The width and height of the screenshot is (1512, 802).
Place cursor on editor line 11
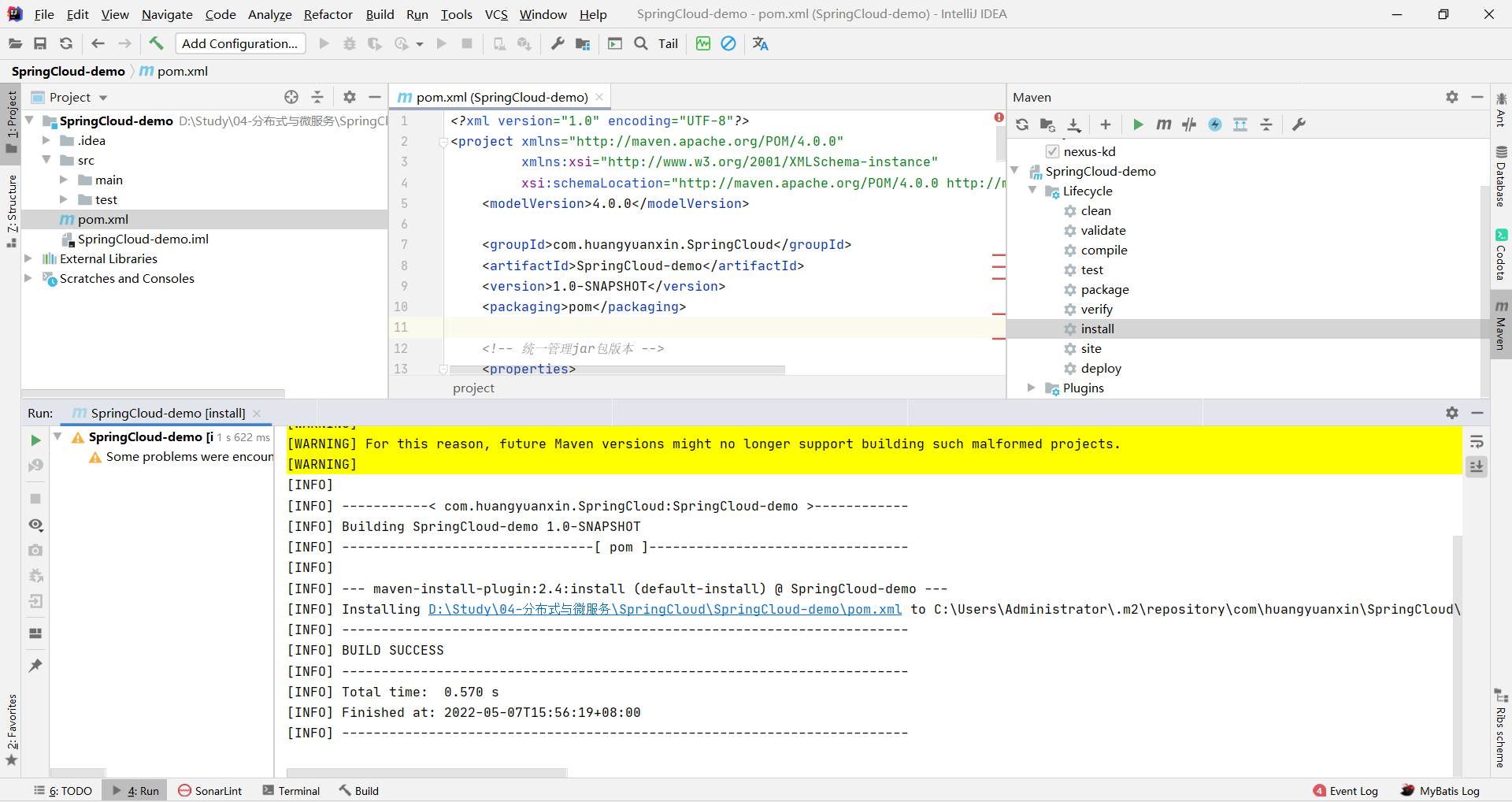click(x=724, y=327)
